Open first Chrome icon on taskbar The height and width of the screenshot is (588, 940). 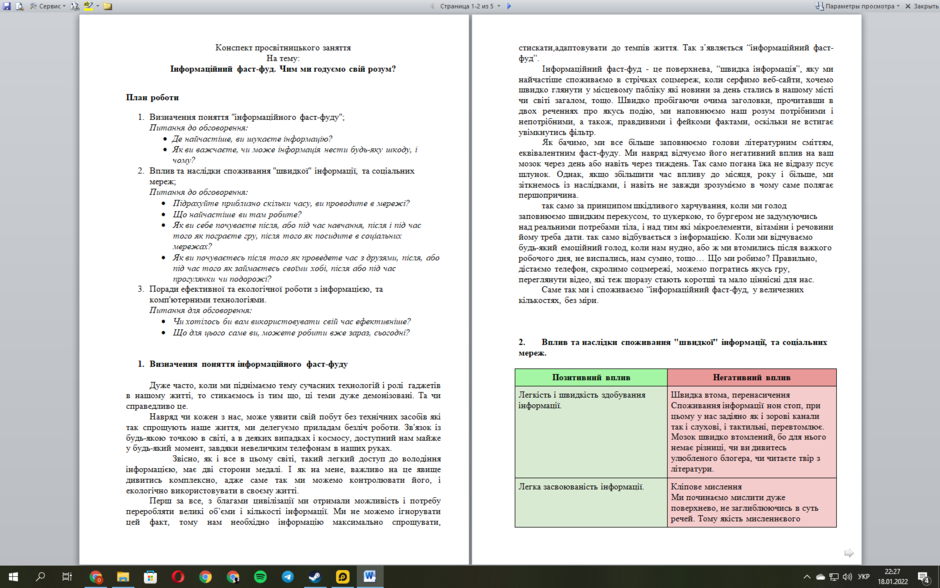[96, 577]
